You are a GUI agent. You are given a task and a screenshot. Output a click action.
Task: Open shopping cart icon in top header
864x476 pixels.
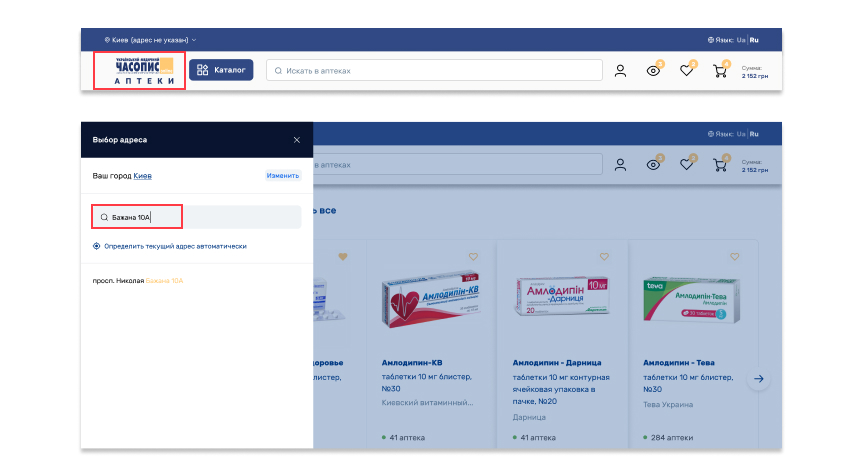coord(719,71)
